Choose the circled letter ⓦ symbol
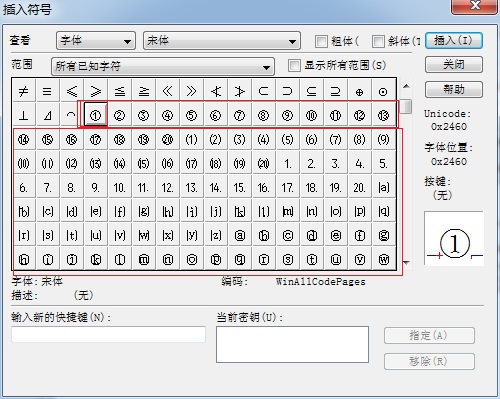 [383, 259]
